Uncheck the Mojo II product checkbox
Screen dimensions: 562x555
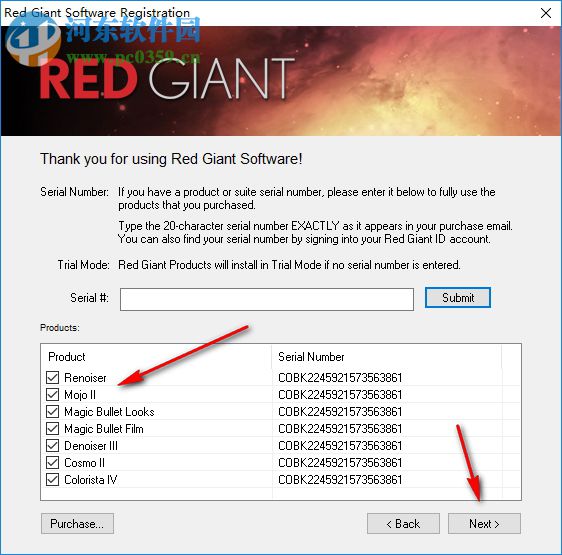53,394
